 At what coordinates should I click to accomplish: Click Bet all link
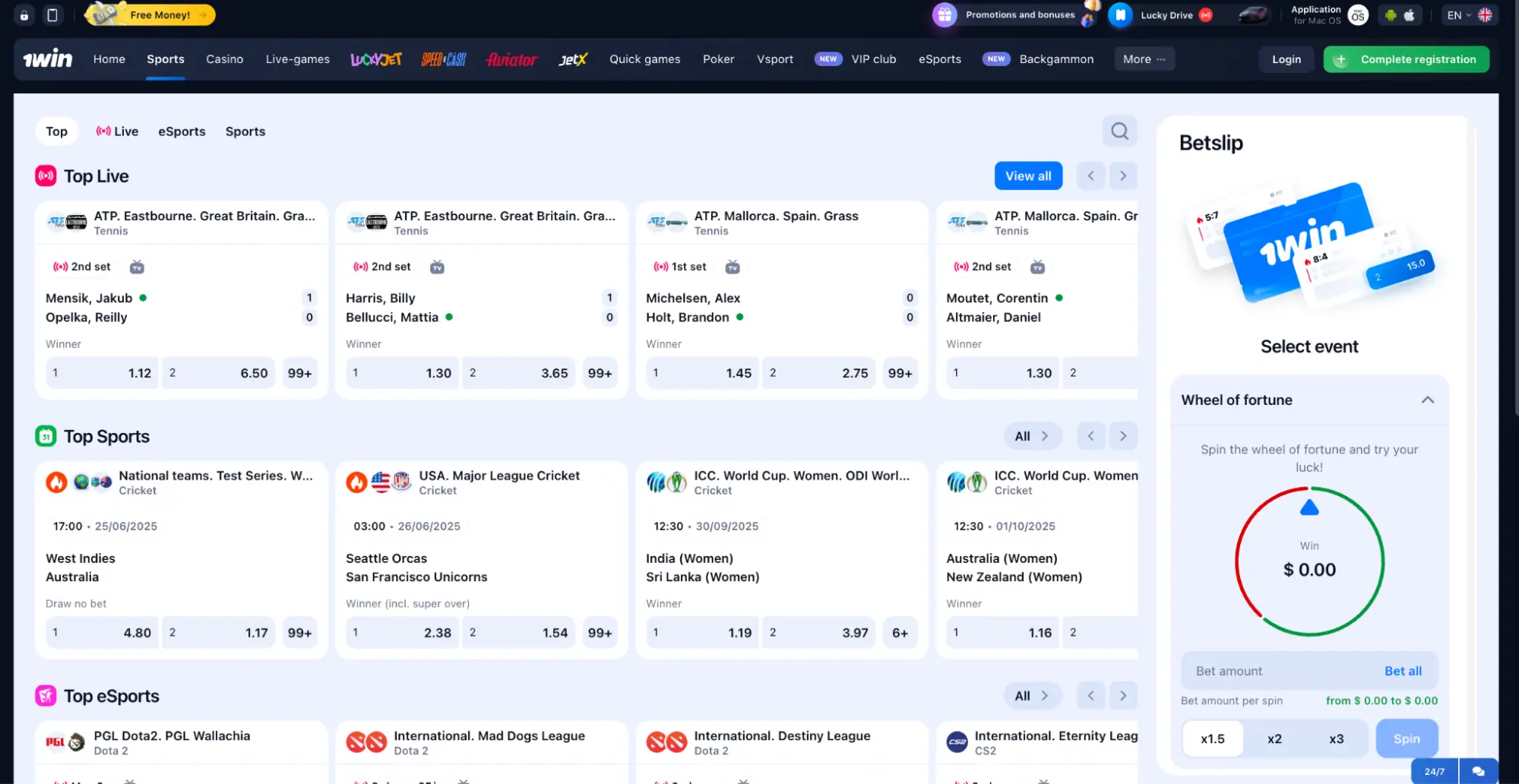tap(1403, 671)
